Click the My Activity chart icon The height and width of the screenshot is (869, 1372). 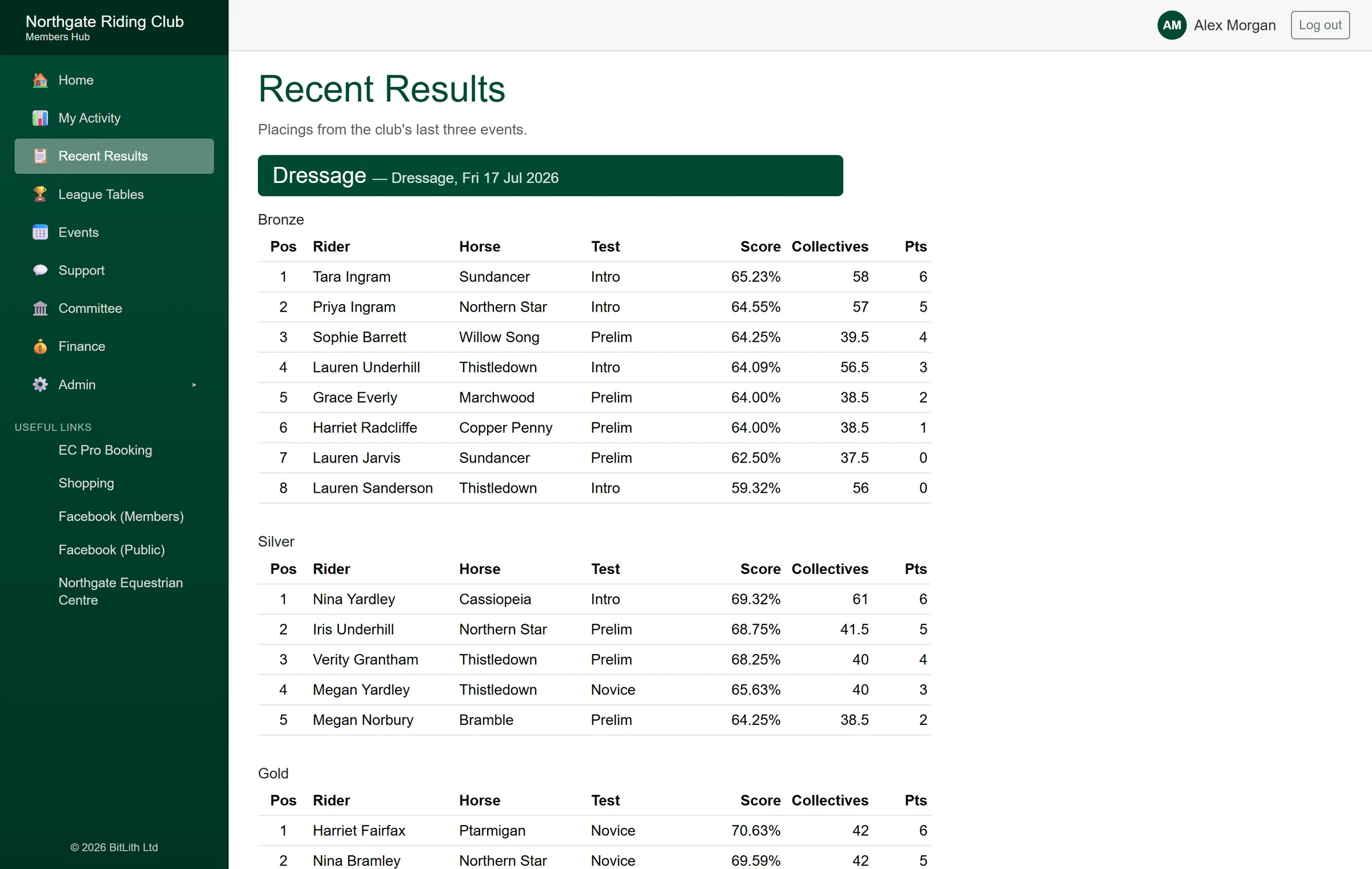(x=40, y=118)
